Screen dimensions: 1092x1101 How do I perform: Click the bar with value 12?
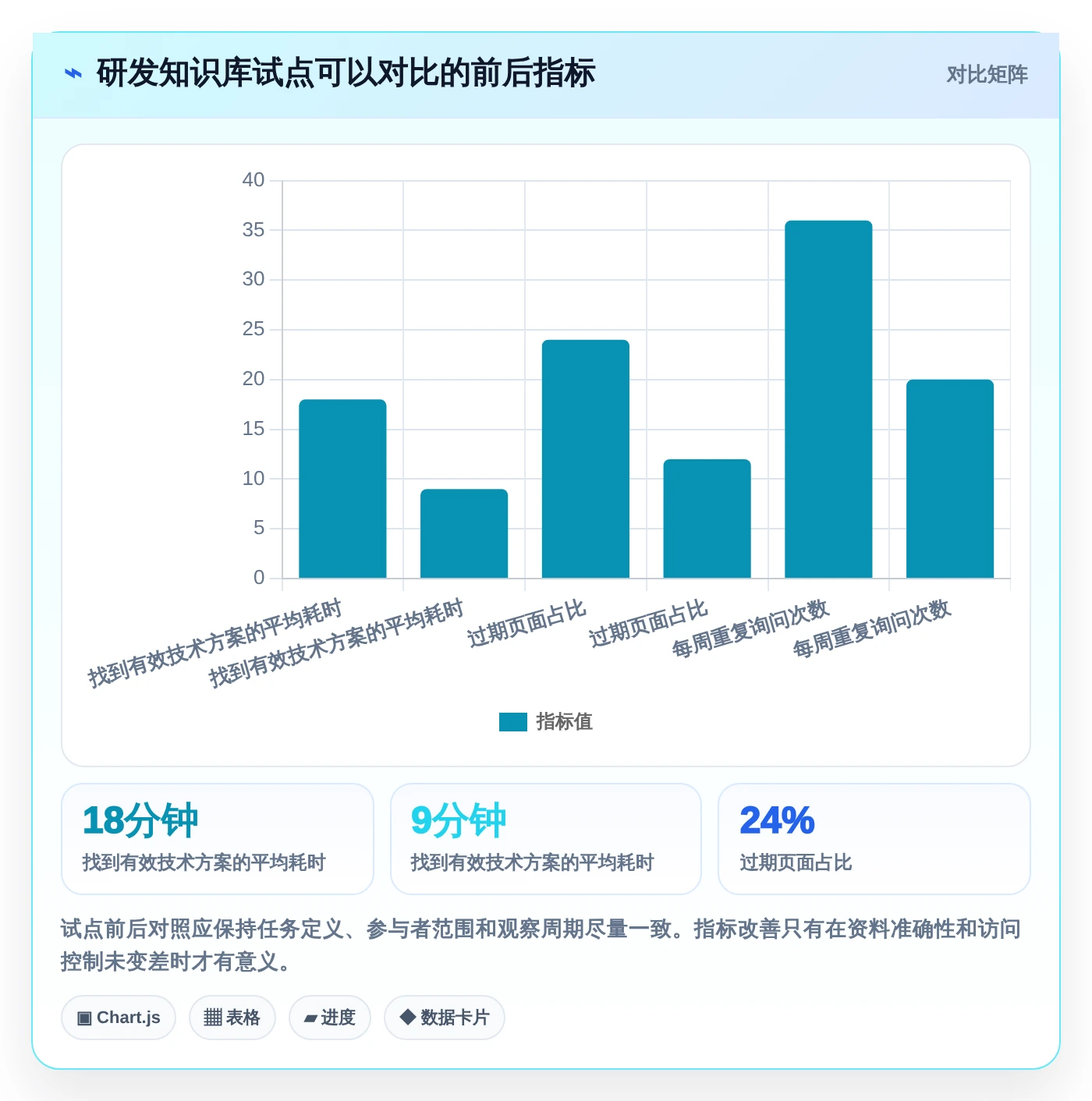(707, 519)
